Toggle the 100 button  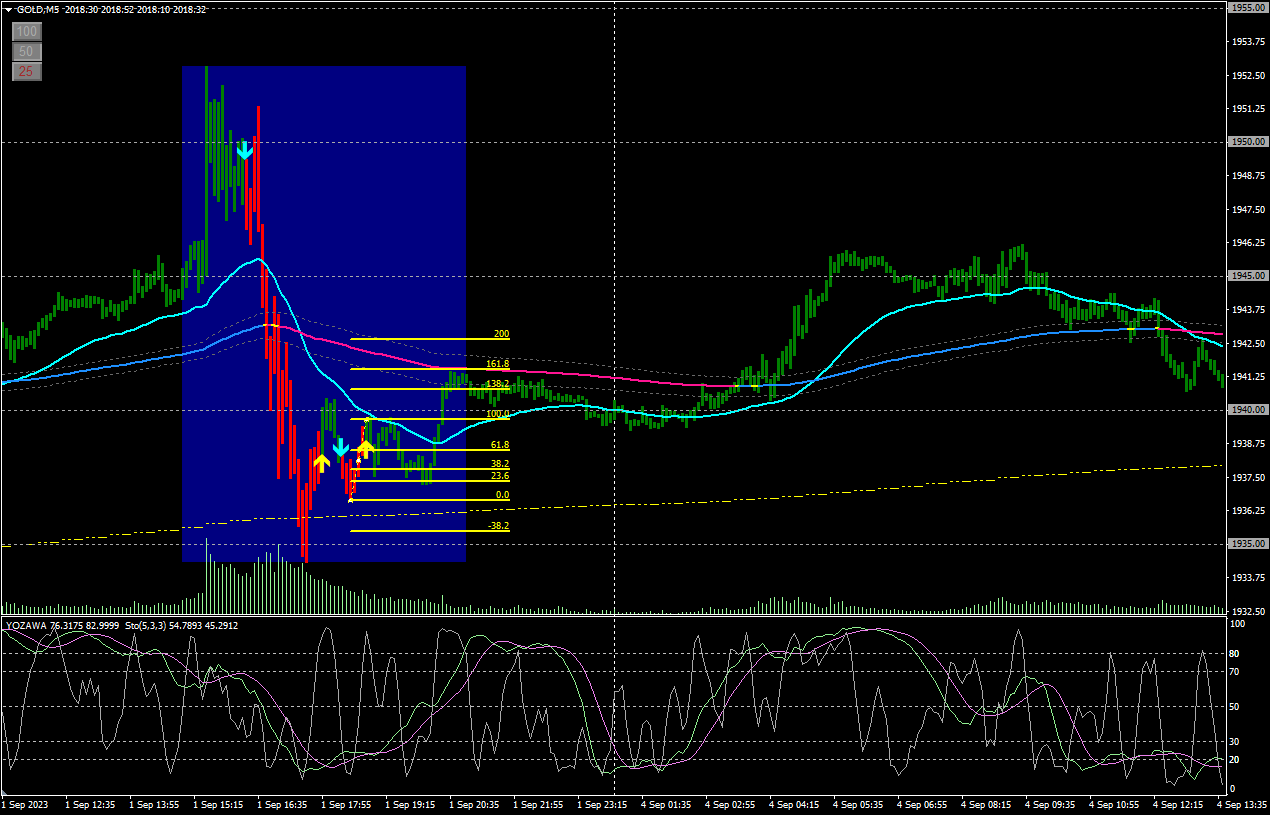(x=27, y=31)
